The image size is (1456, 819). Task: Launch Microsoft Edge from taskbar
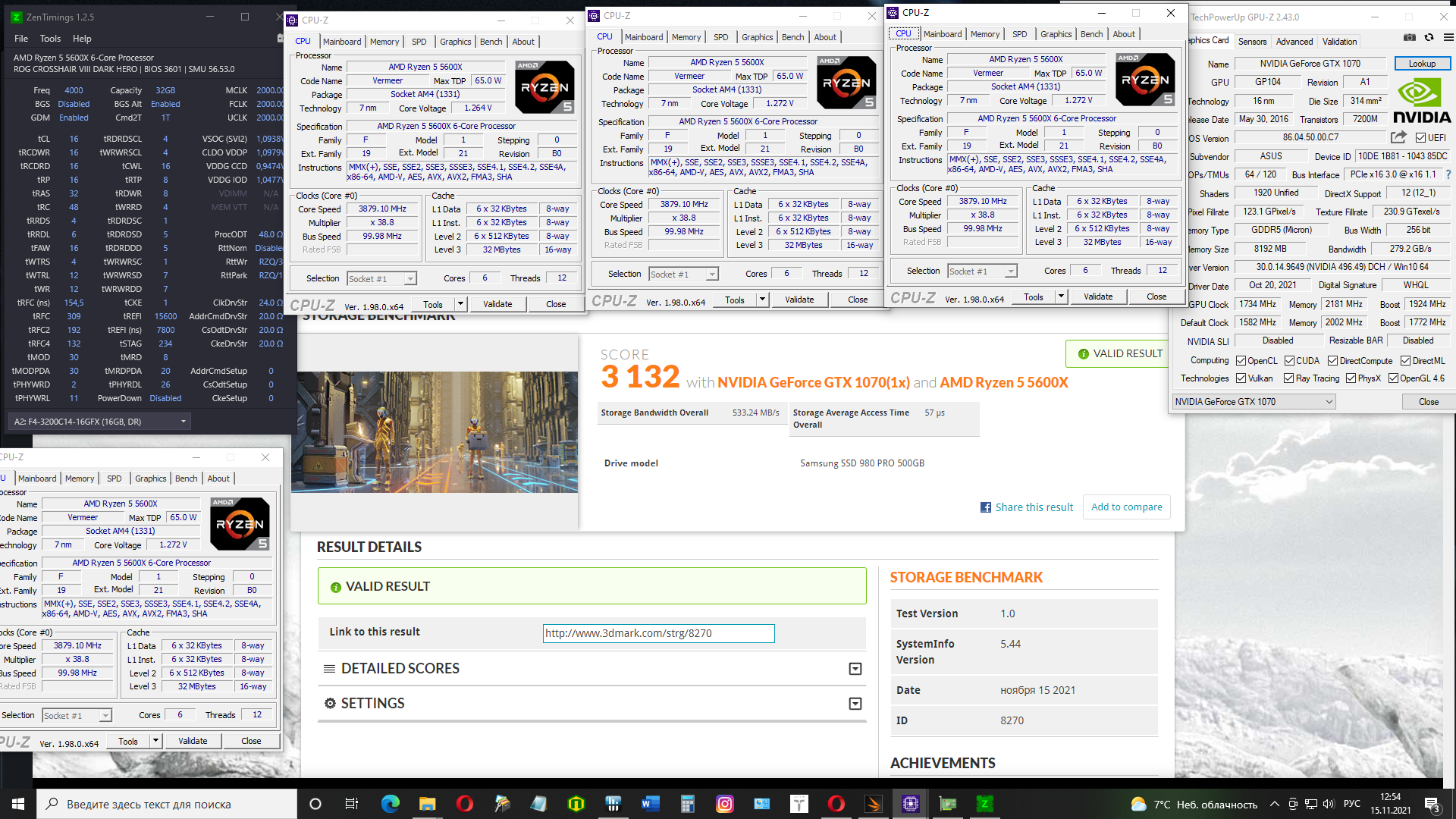coord(390,804)
